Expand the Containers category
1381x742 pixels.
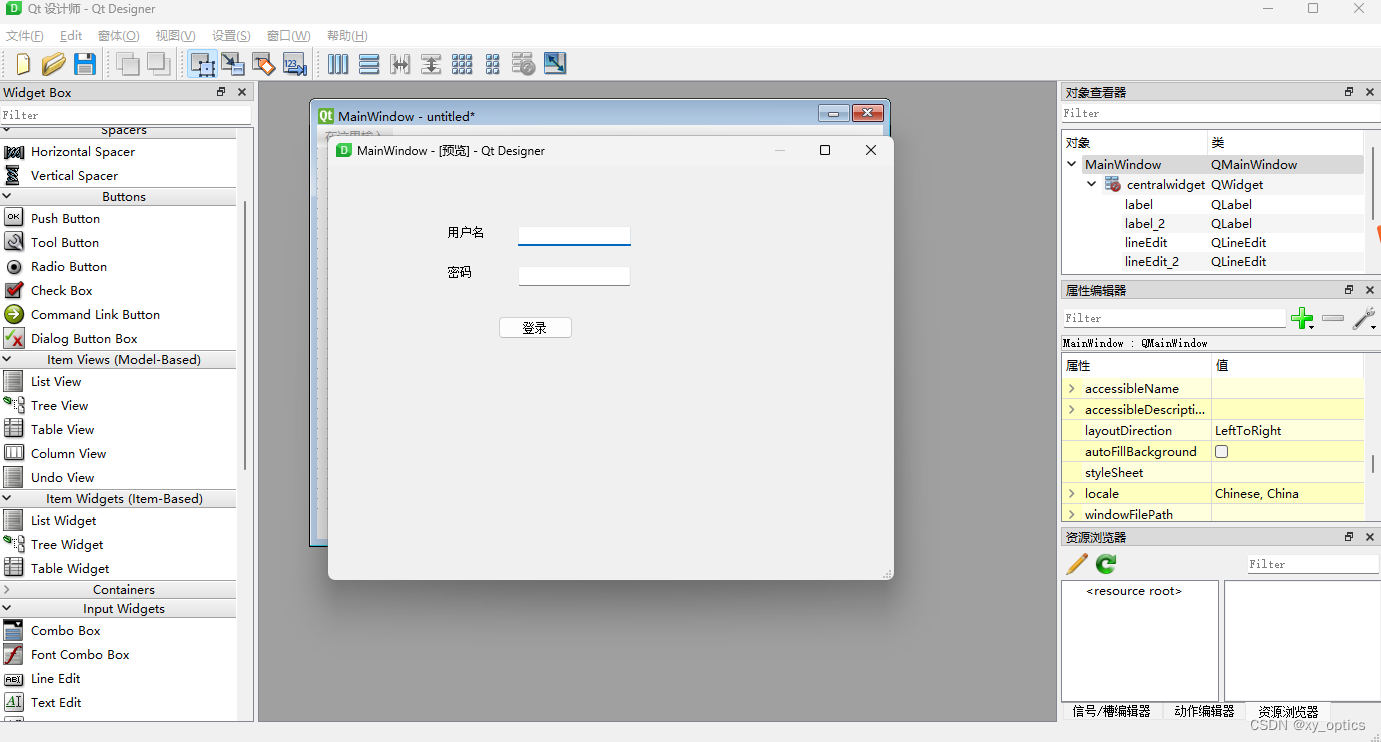[x=7, y=589]
